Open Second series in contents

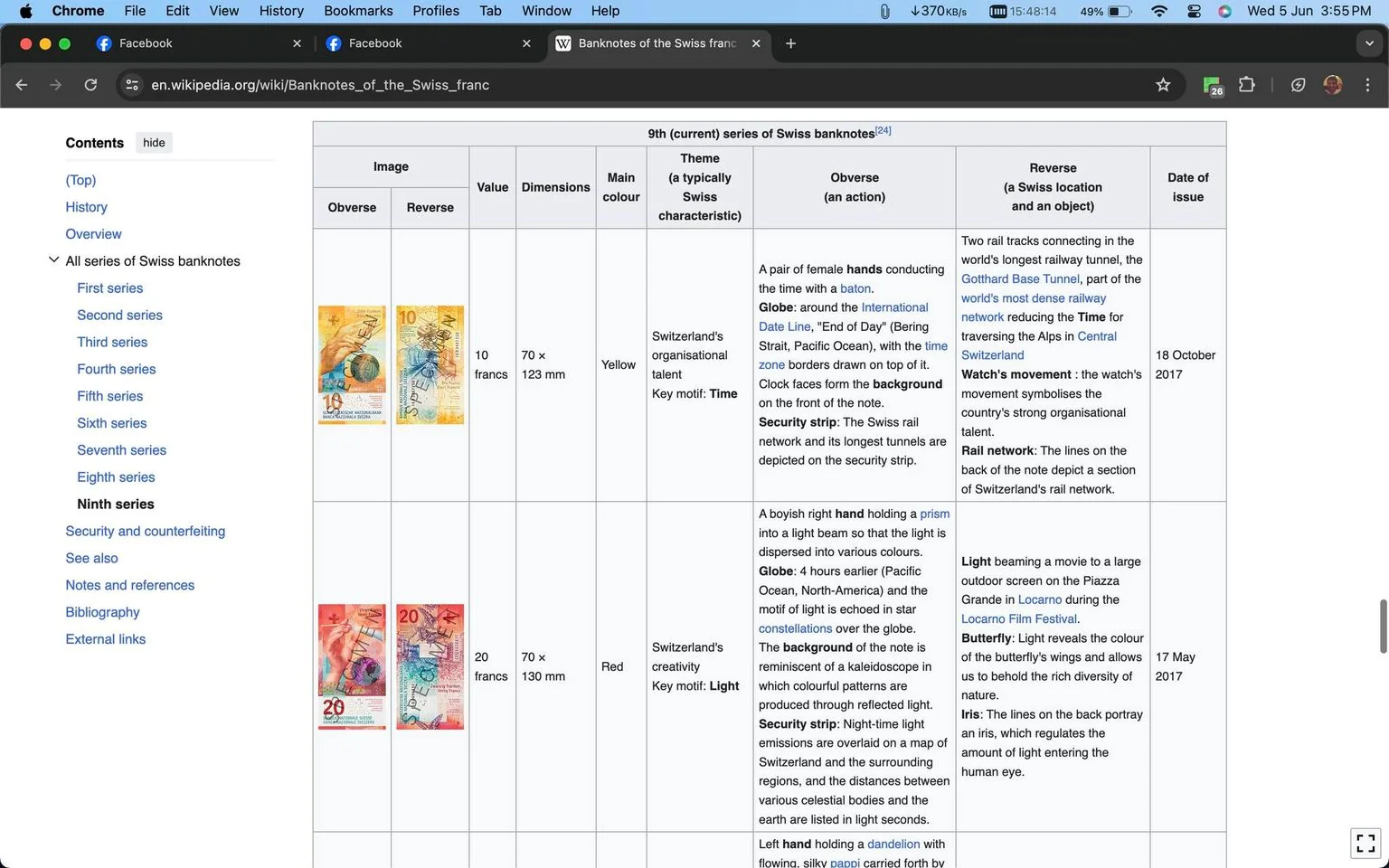pos(119,316)
